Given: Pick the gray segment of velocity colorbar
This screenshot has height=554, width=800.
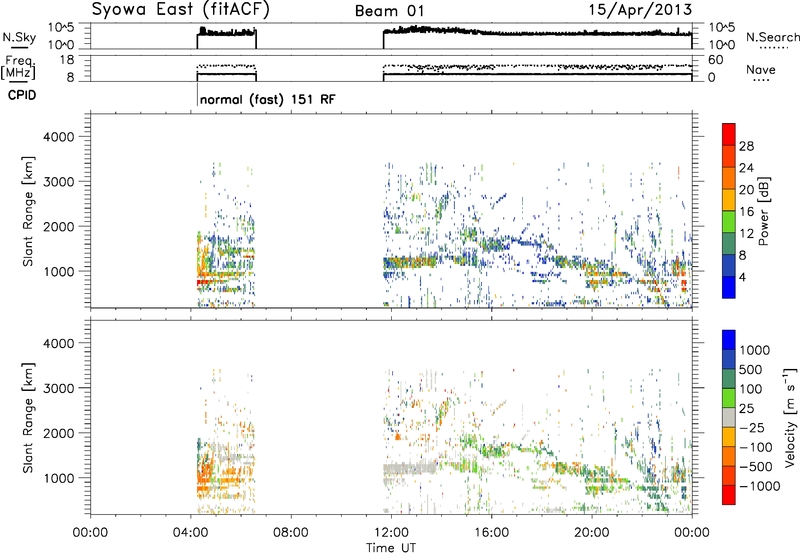Looking at the screenshot, I should tap(729, 418).
